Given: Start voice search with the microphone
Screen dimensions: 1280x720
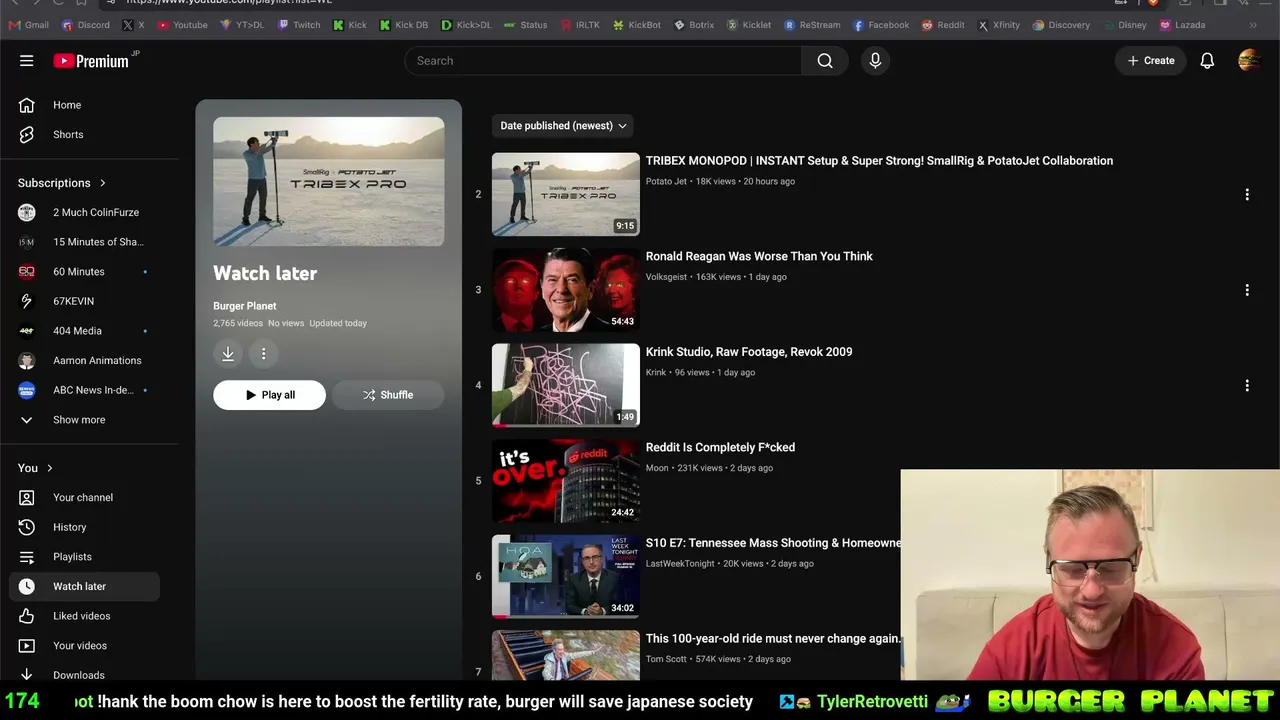Looking at the screenshot, I should click(875, 61).
